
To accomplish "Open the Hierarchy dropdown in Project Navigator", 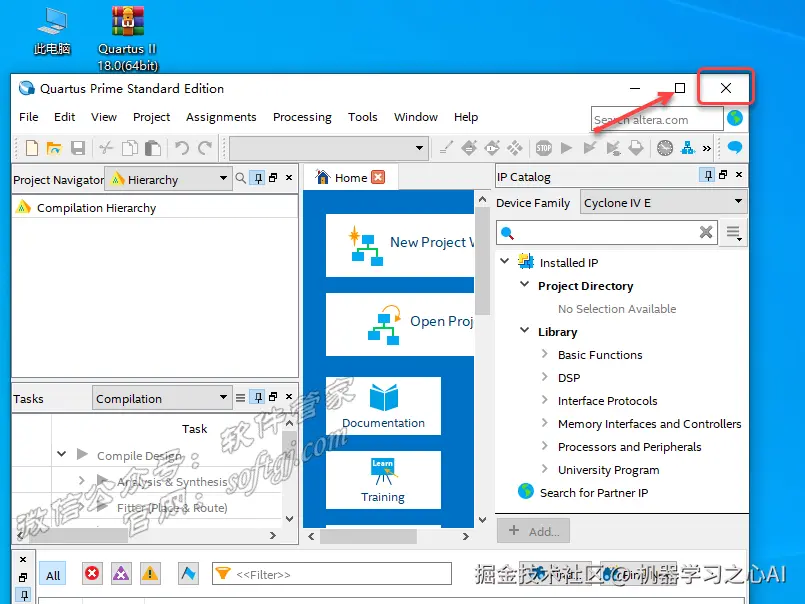I will pyautogui.click(x=168, y=179).
